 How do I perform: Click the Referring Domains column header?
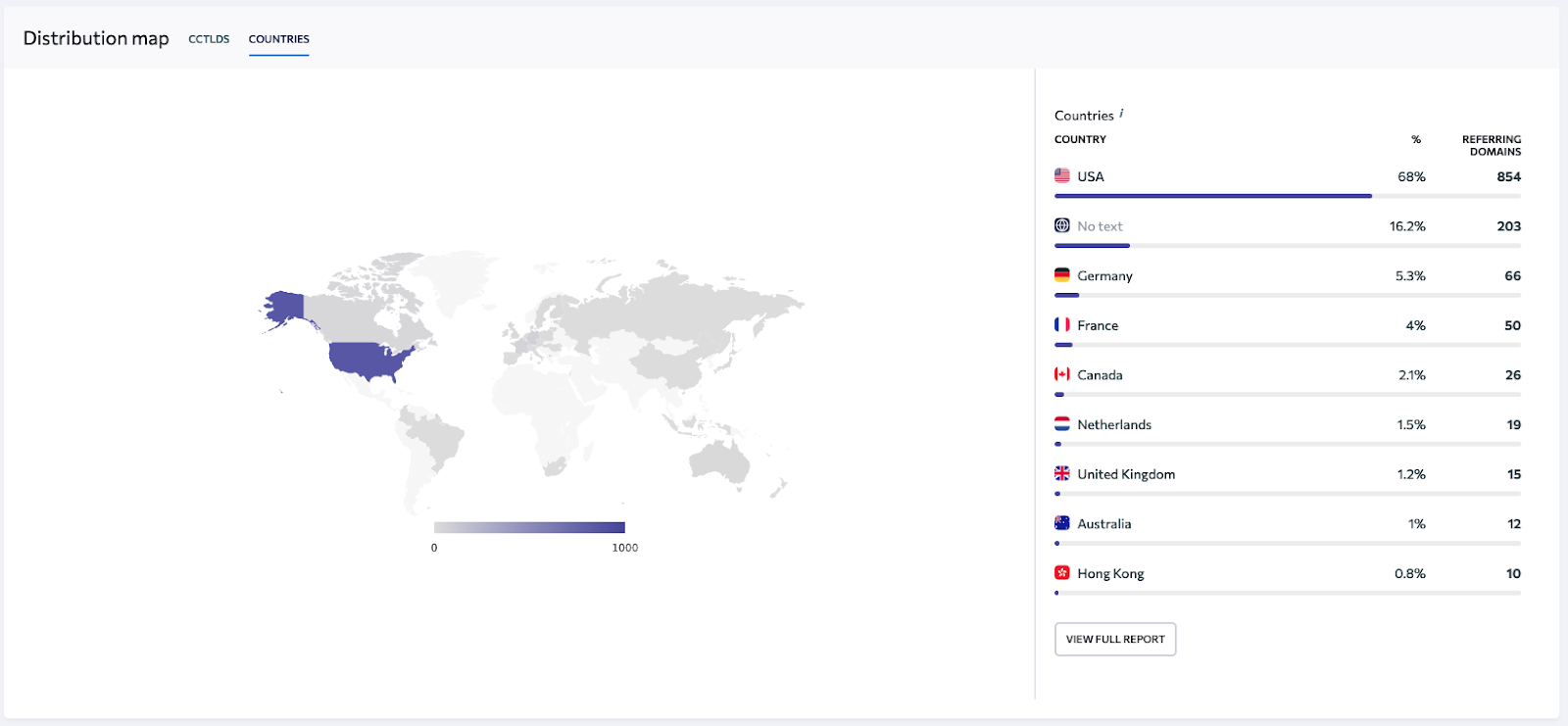1491,145
